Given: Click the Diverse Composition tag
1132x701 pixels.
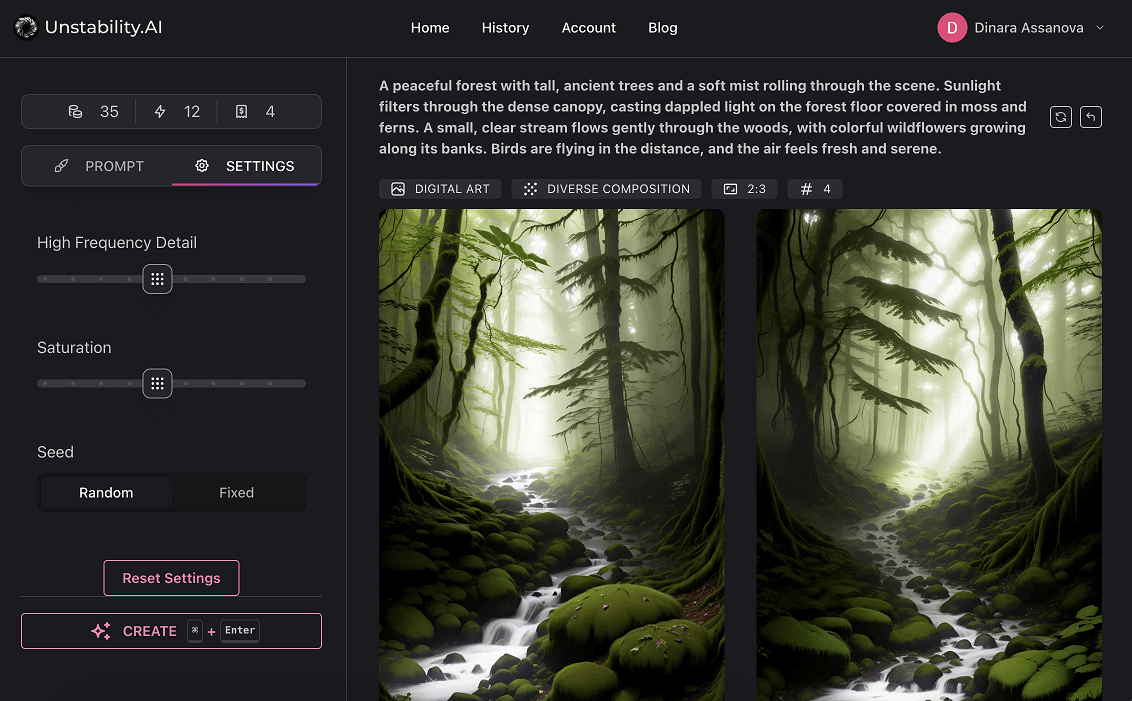Looking at the screenshot, I should click(x=606, y=189).
